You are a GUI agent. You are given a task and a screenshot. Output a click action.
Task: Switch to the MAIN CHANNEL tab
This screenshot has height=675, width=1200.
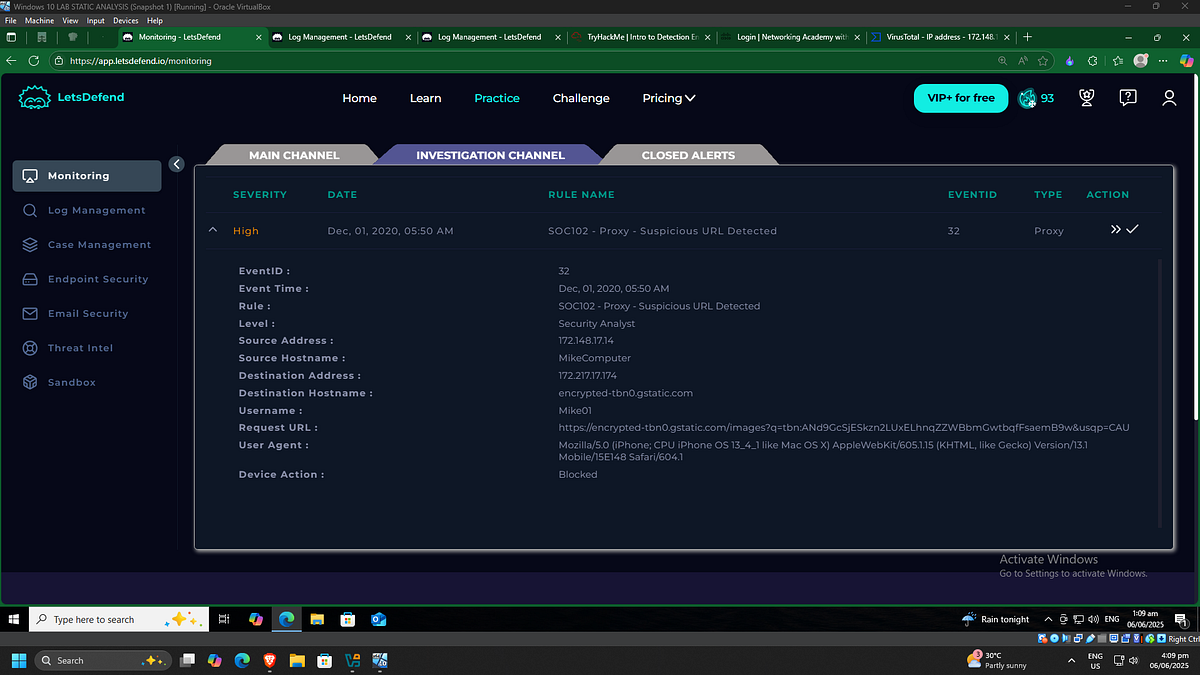pos(294,155)
